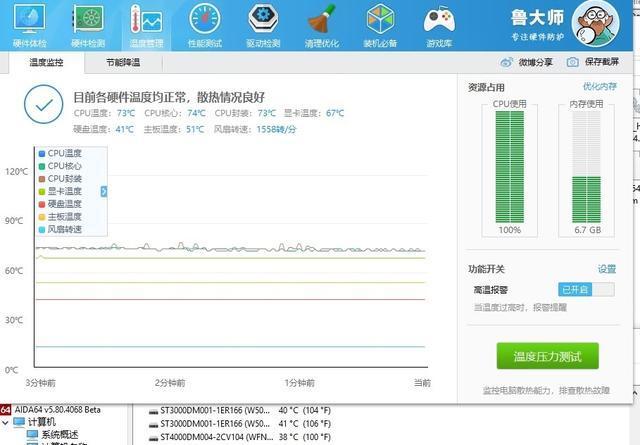
Task: Click the 系统概述 icon in AIDA64 tree
Action: point(32,434)
